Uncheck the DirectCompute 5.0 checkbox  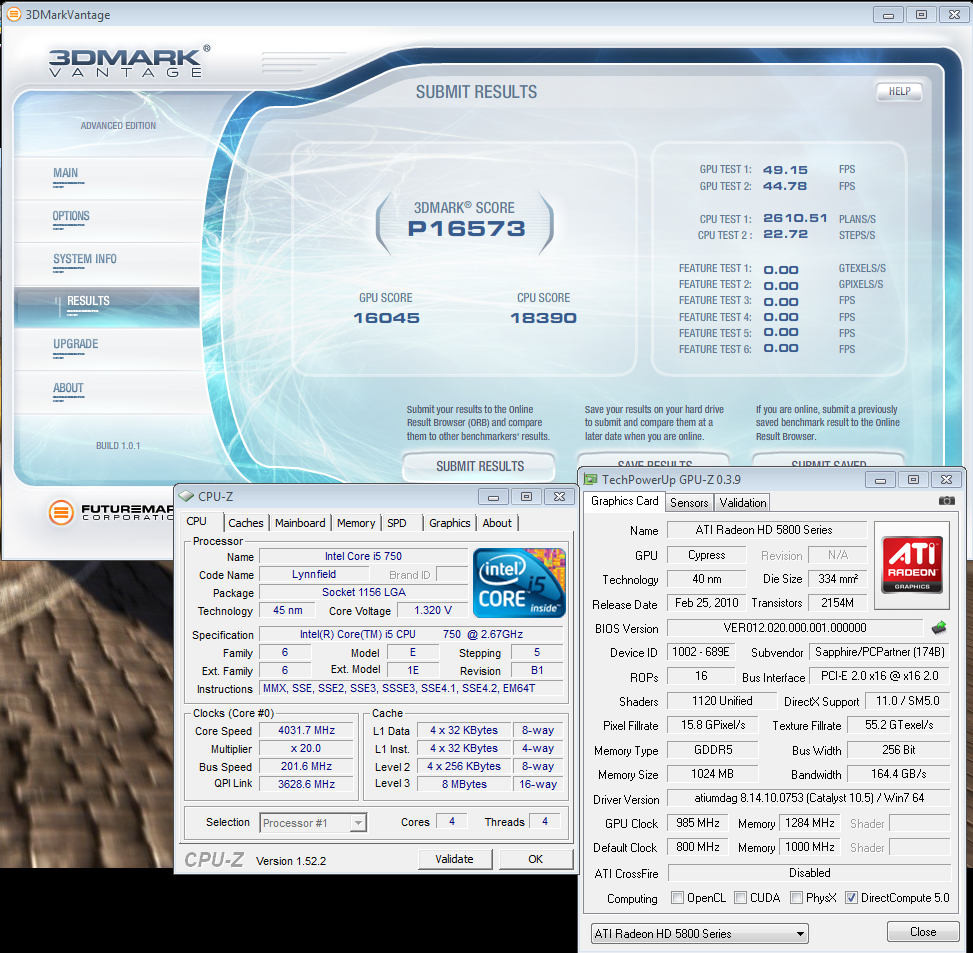(852, 898)
